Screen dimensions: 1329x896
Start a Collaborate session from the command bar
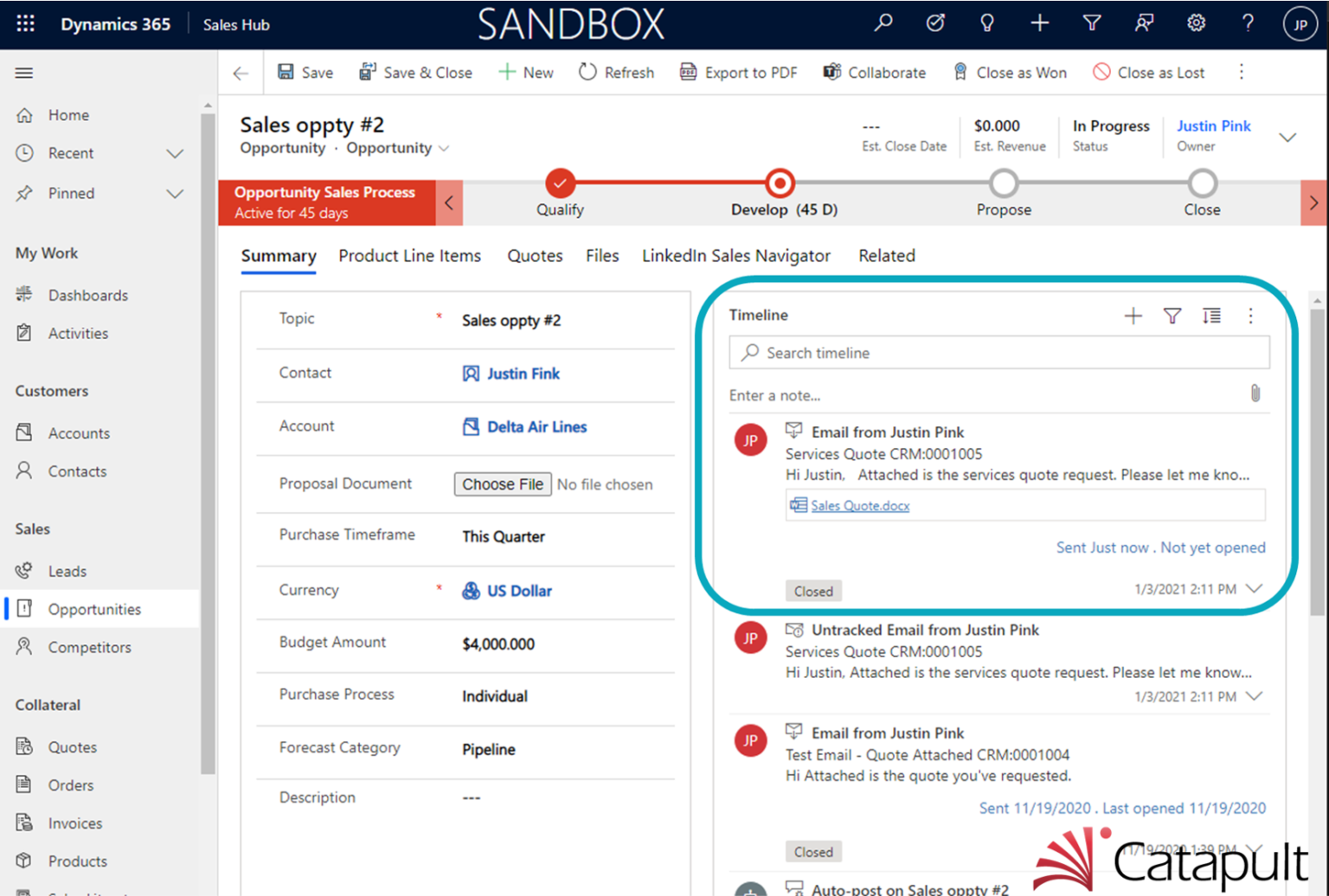pos(874,73)
